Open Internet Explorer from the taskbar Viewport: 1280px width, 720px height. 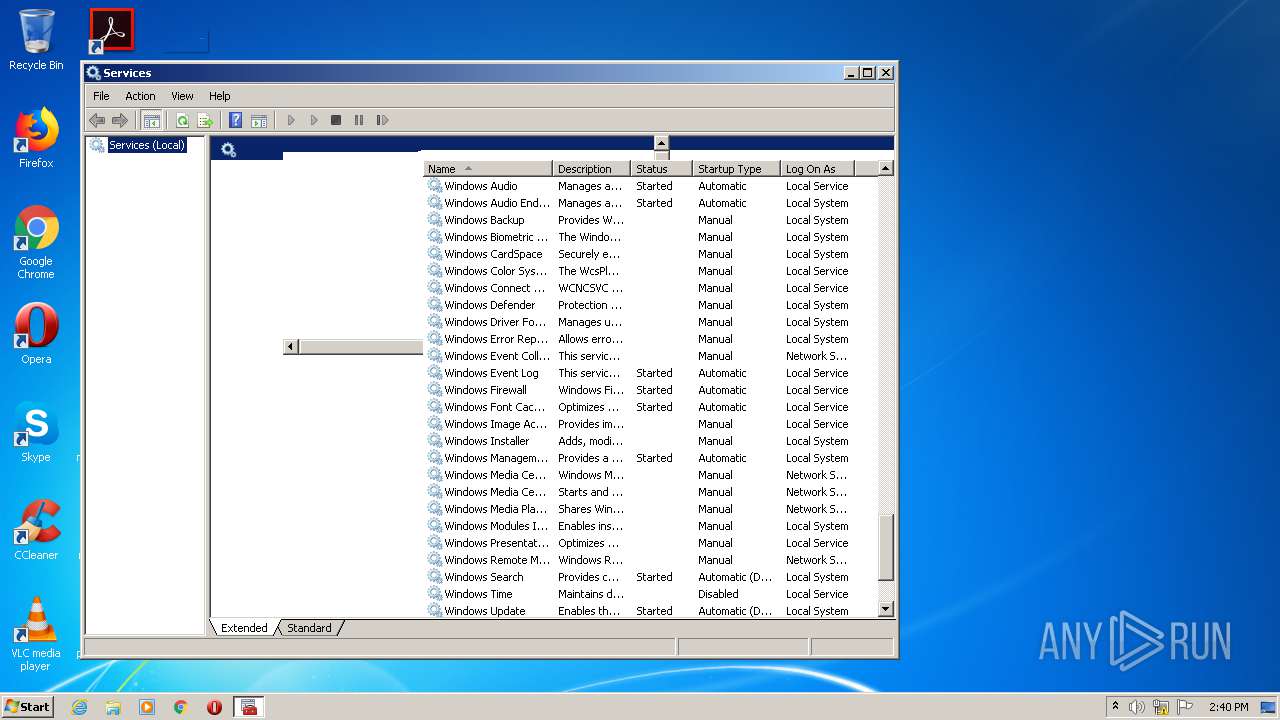79,707
